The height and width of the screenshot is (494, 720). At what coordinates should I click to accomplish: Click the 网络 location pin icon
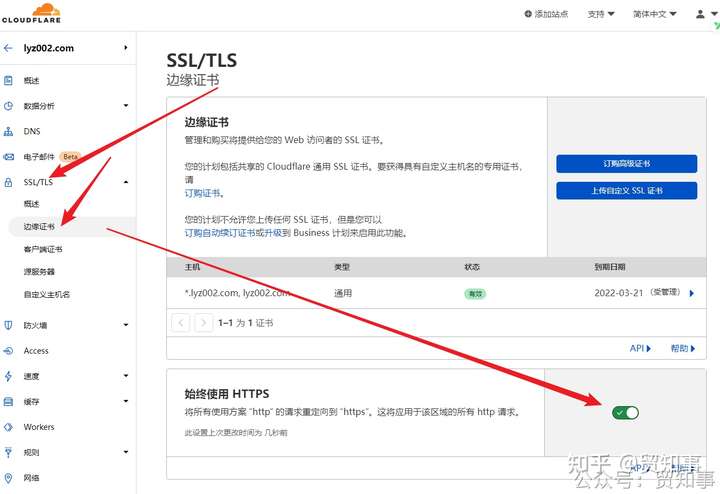pos(8,478)
